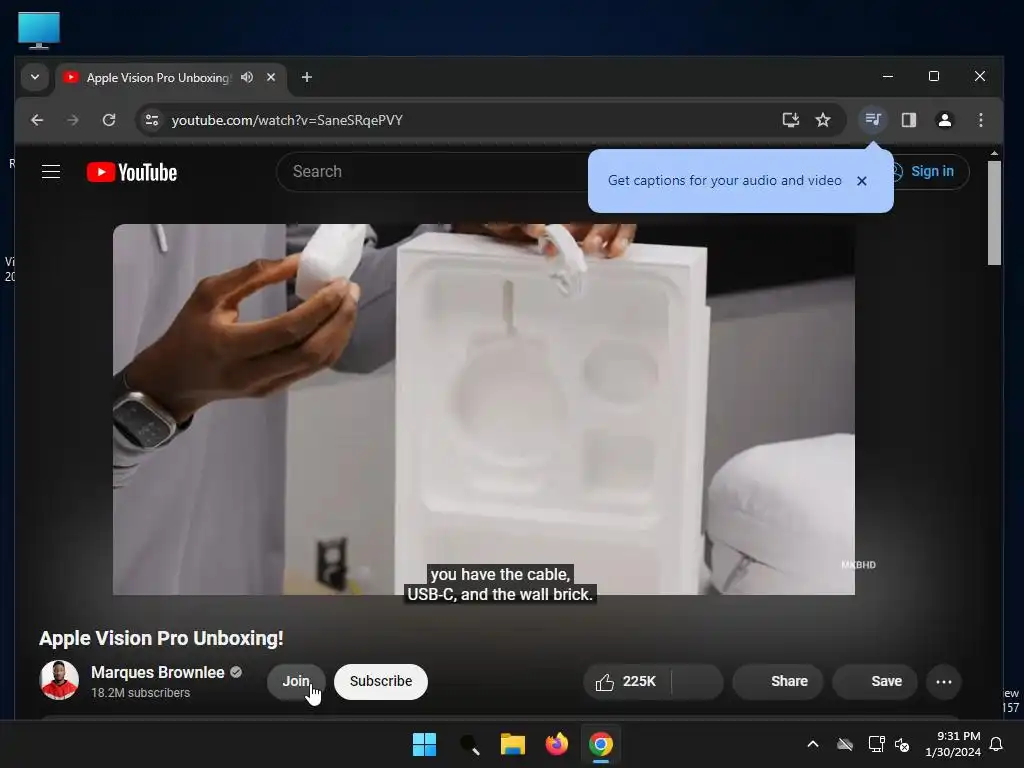Open the tab search dropdown arrow
Viewport: 1024px width, 768px height.
[x=35, y=77]
